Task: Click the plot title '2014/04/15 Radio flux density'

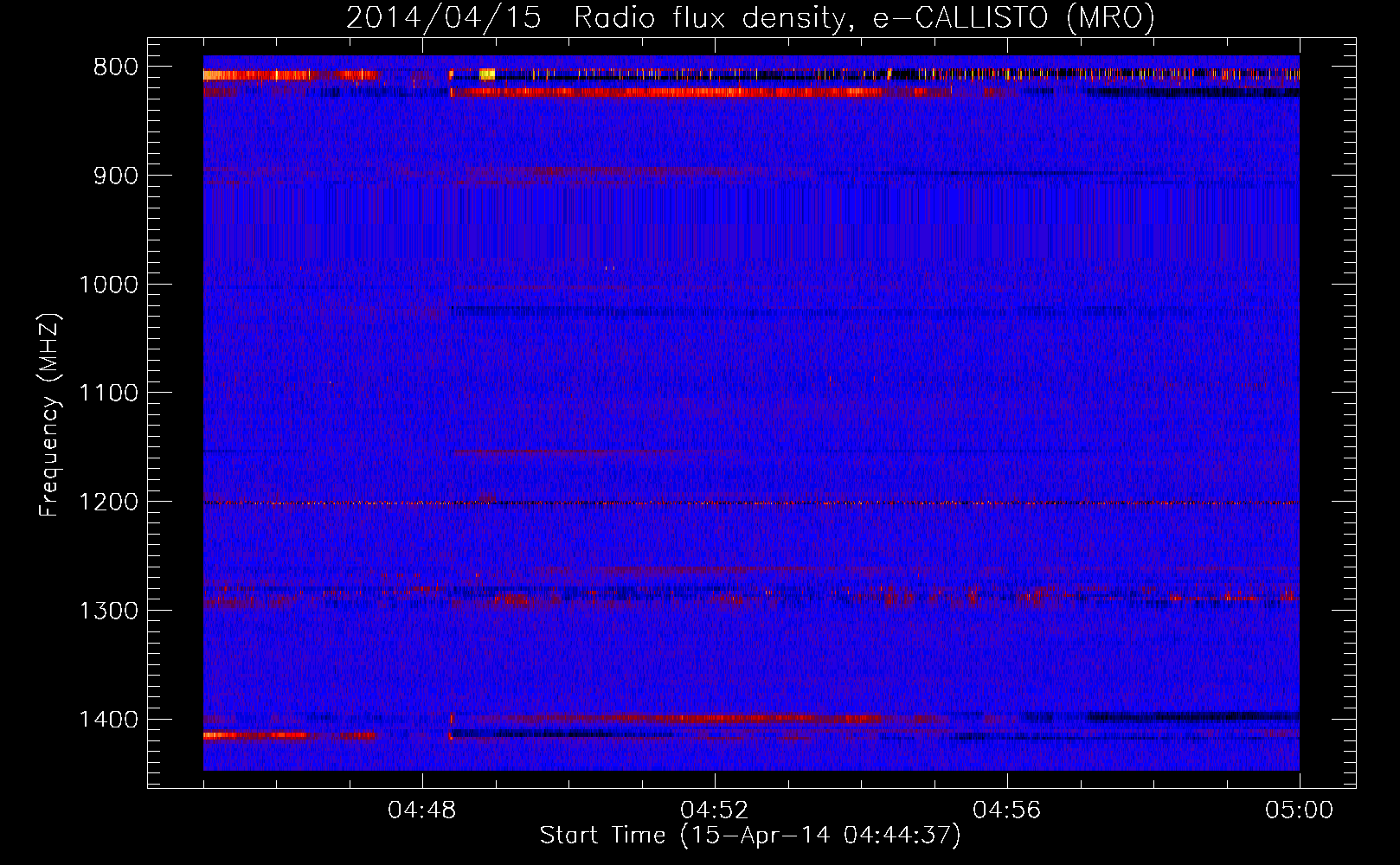Action: pyautogui.click(x=751, y=17)
